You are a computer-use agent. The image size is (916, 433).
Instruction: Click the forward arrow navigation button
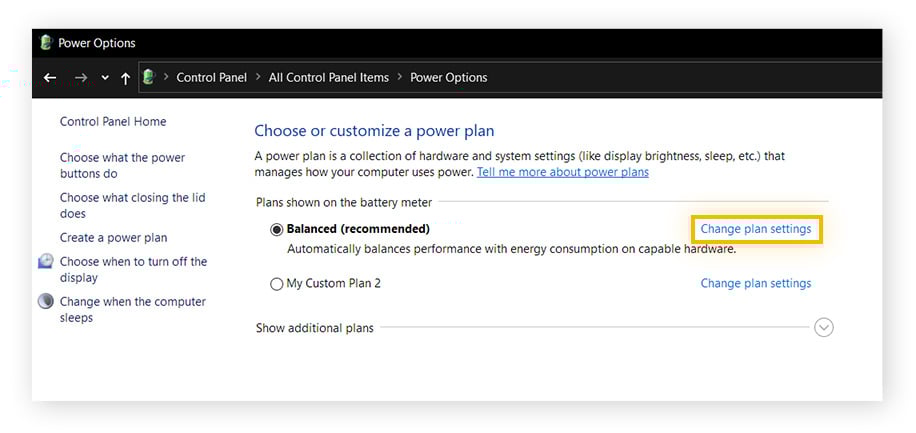[81, 78]
